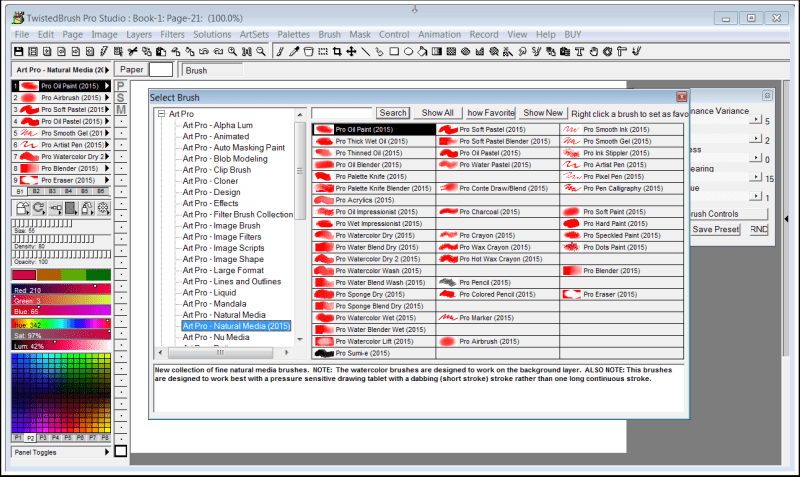Select the Ellipse shape tool

click(408, 51)
